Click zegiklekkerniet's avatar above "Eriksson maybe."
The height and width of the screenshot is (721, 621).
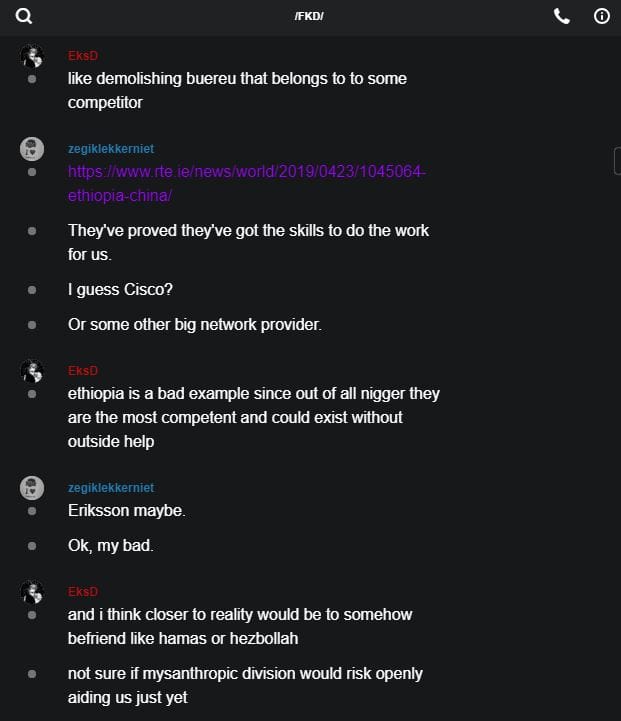tap(32, 488)
